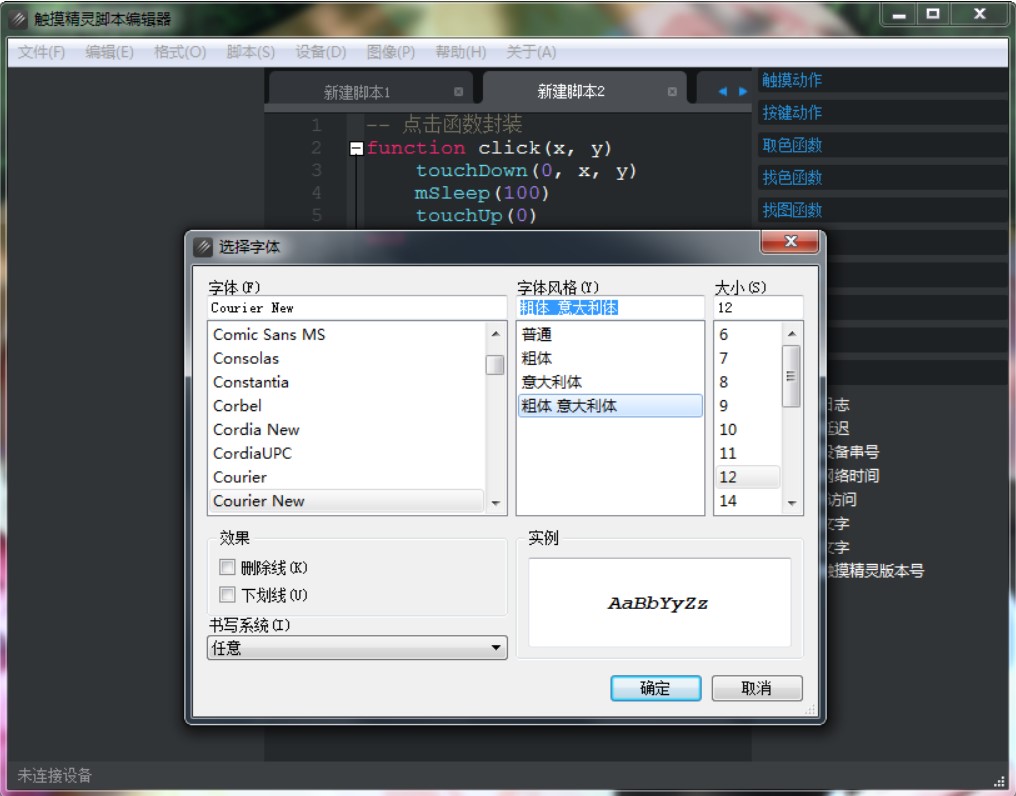Click the font list scrollbar thumb
The image size is (1016, 796).
495,365
